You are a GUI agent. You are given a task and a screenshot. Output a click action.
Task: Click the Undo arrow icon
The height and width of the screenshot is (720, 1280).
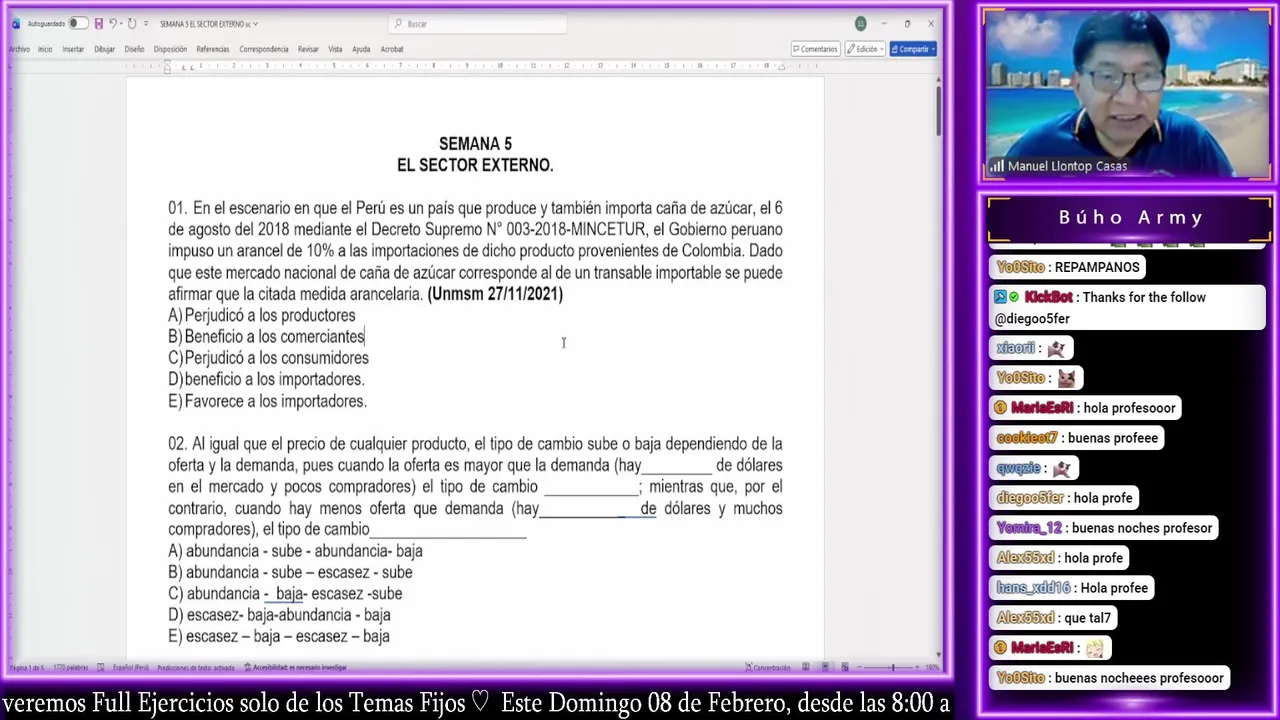point(113,24)
